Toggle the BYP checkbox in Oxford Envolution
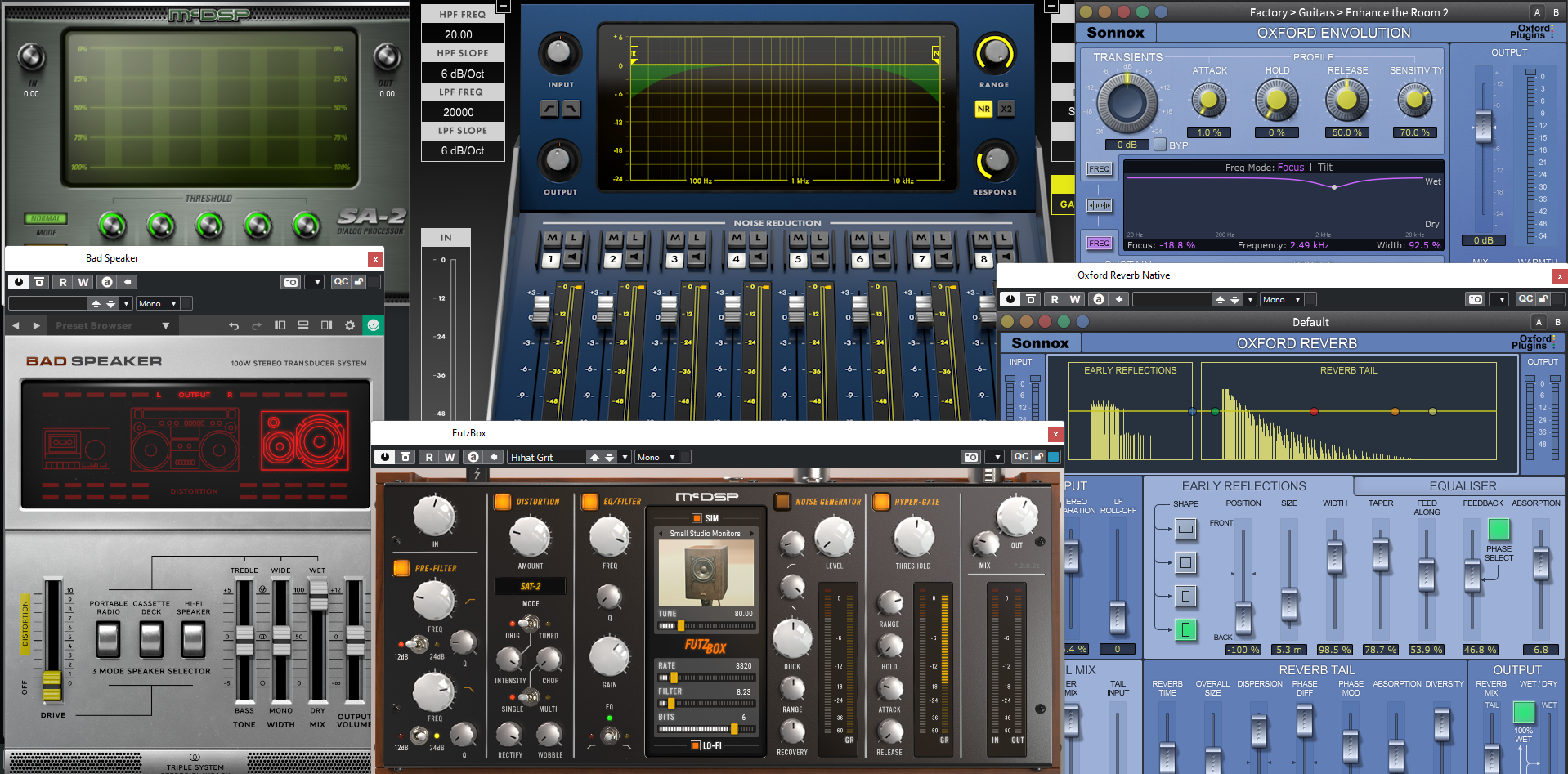Screen dimensions: 1568x774 1160,145
